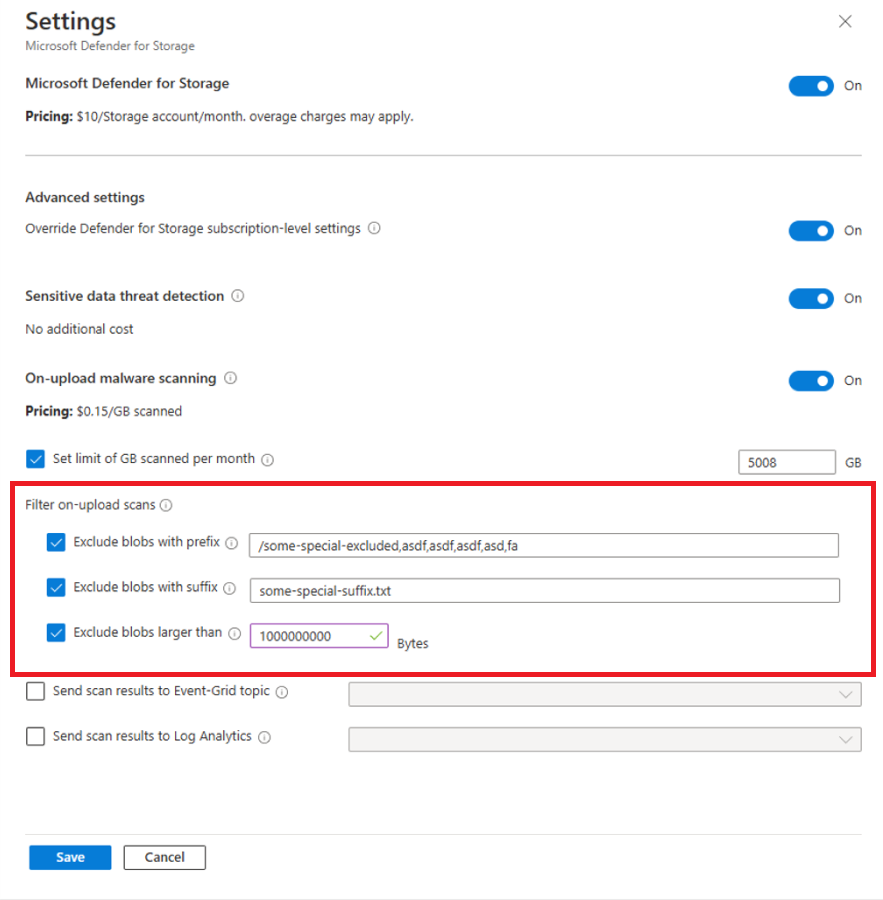Uncheck Set limit of GB scanned per month

(35, 459)
